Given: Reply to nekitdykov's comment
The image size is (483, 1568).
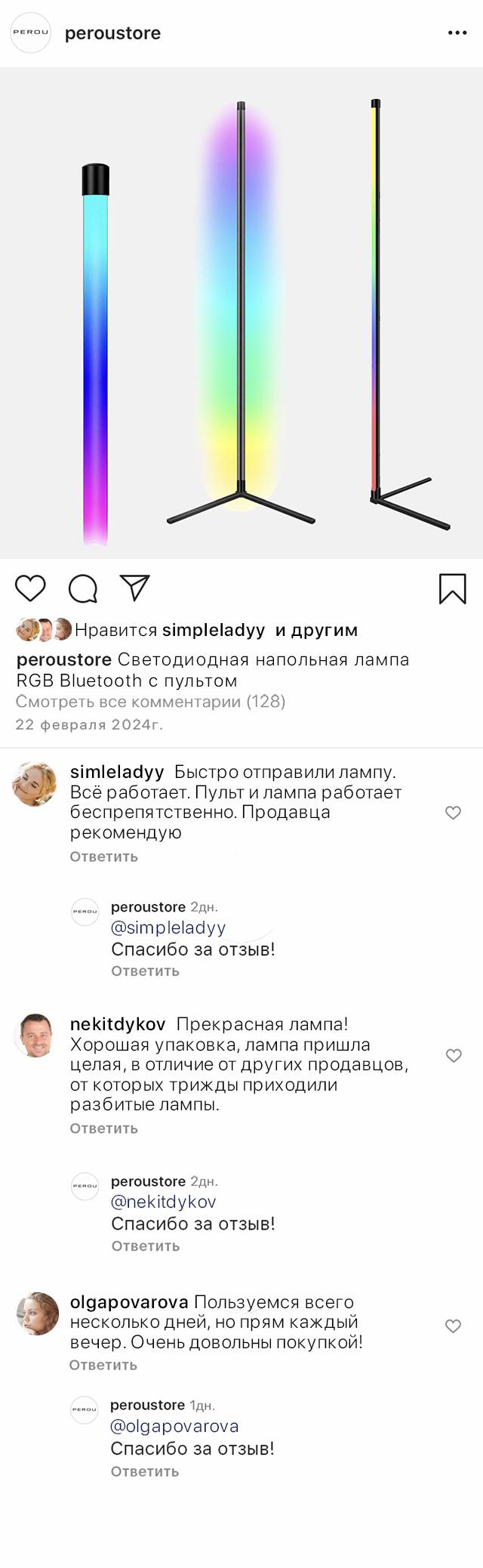Looking at the screenshot, I should click(x=104, y=1128).
